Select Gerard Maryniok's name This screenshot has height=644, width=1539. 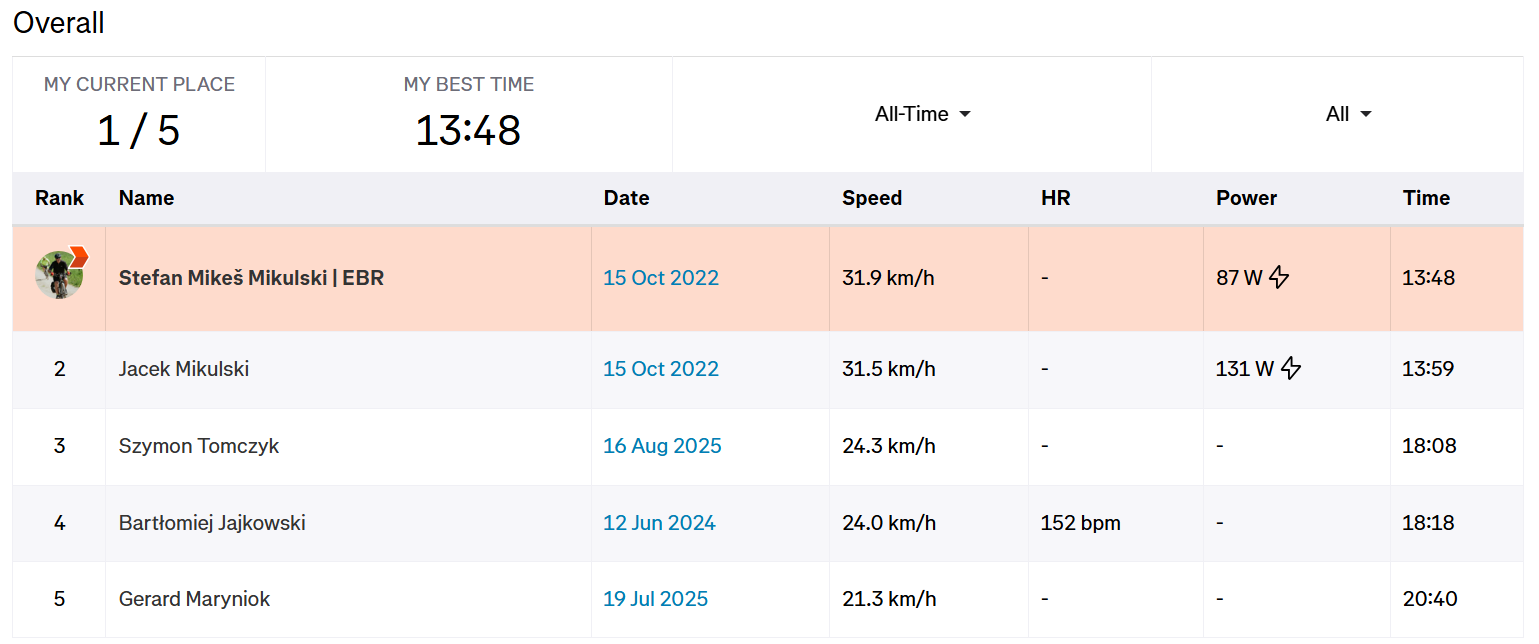(194, 600)
